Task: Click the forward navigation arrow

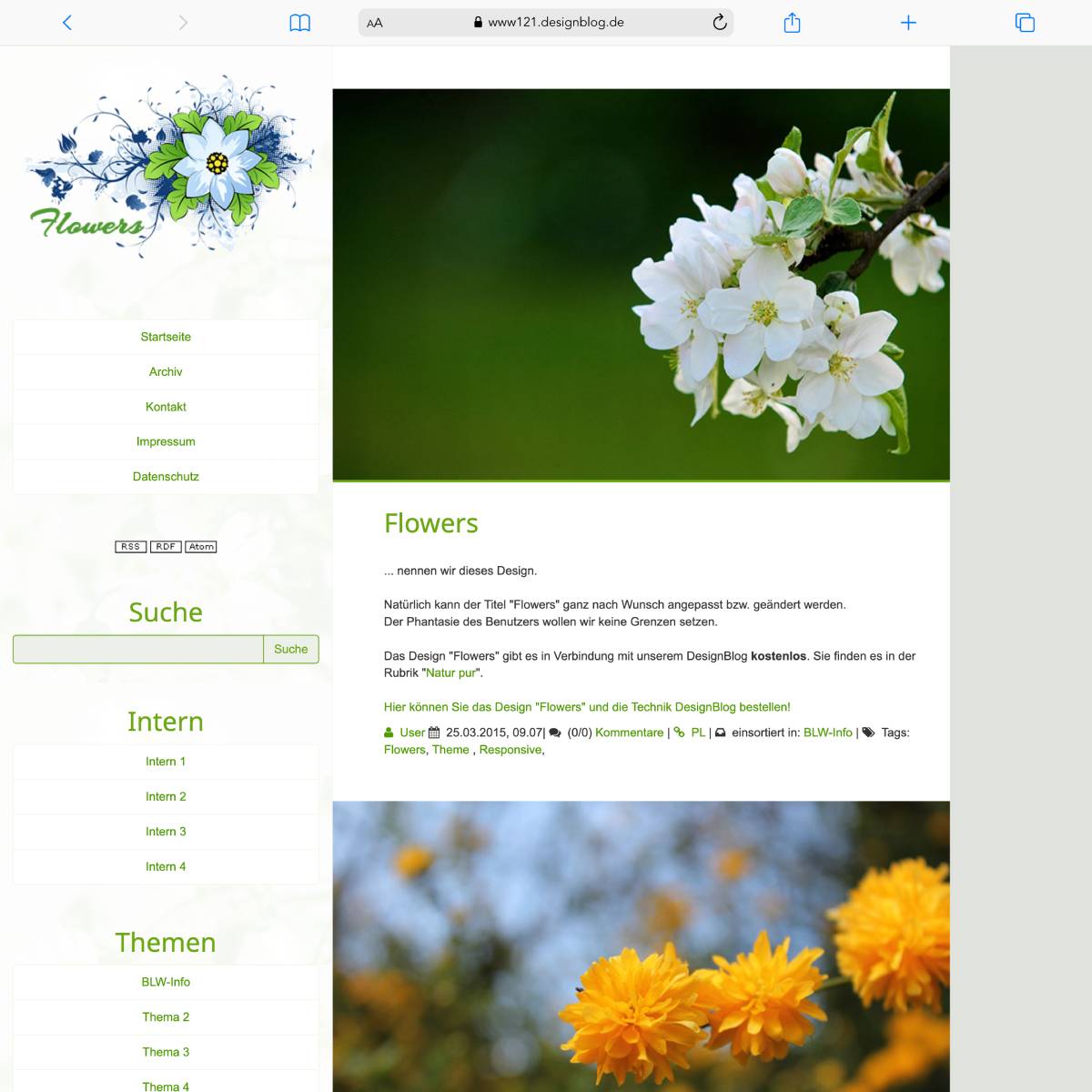Action: (x=183, y=22)
